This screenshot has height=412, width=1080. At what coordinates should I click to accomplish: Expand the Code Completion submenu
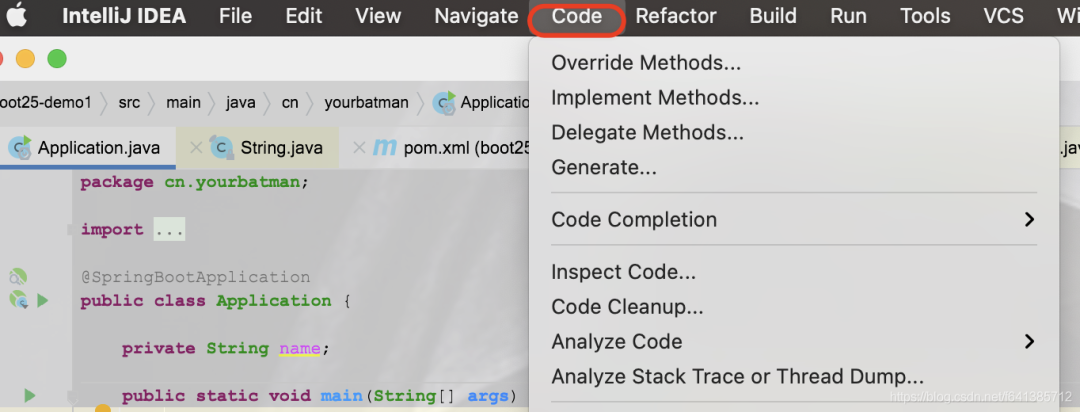coord(1029,219)
